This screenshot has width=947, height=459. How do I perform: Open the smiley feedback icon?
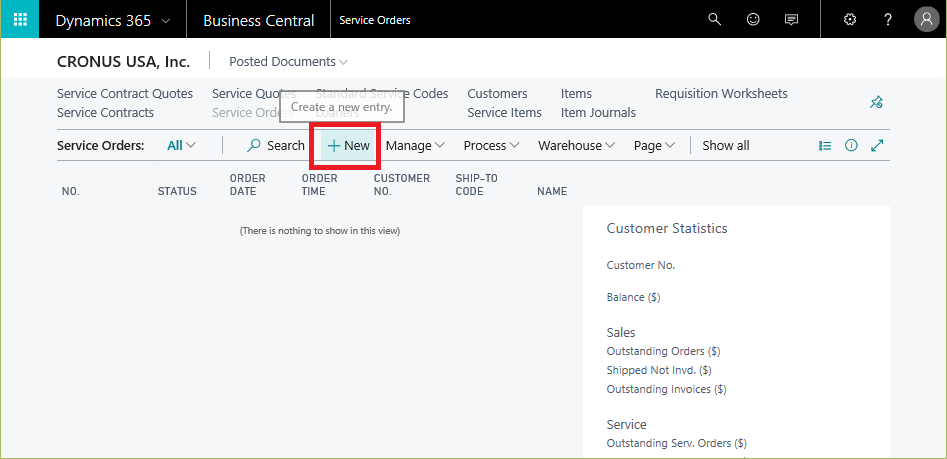pos(753,19)
